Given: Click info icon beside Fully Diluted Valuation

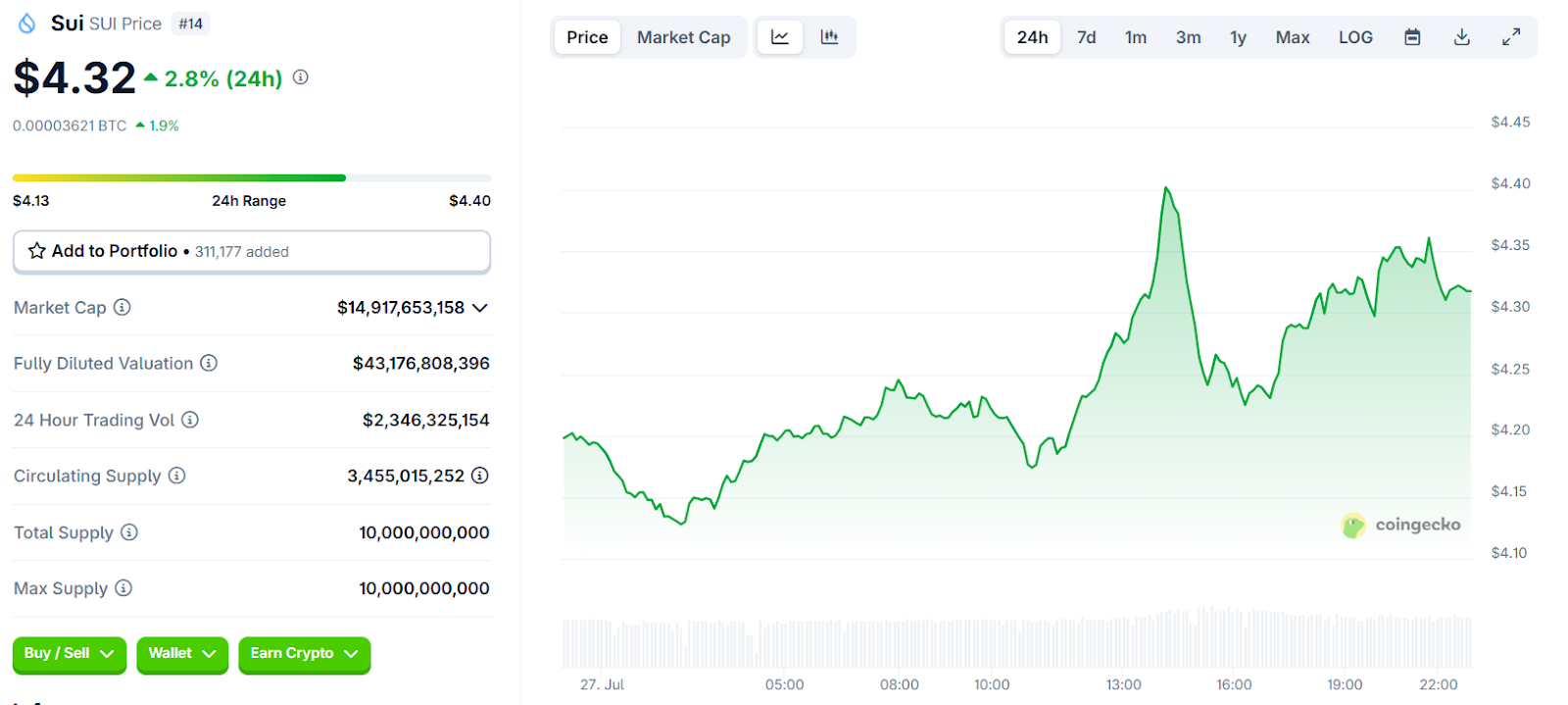Looking at the screenshot, I should tap(209, 364).
